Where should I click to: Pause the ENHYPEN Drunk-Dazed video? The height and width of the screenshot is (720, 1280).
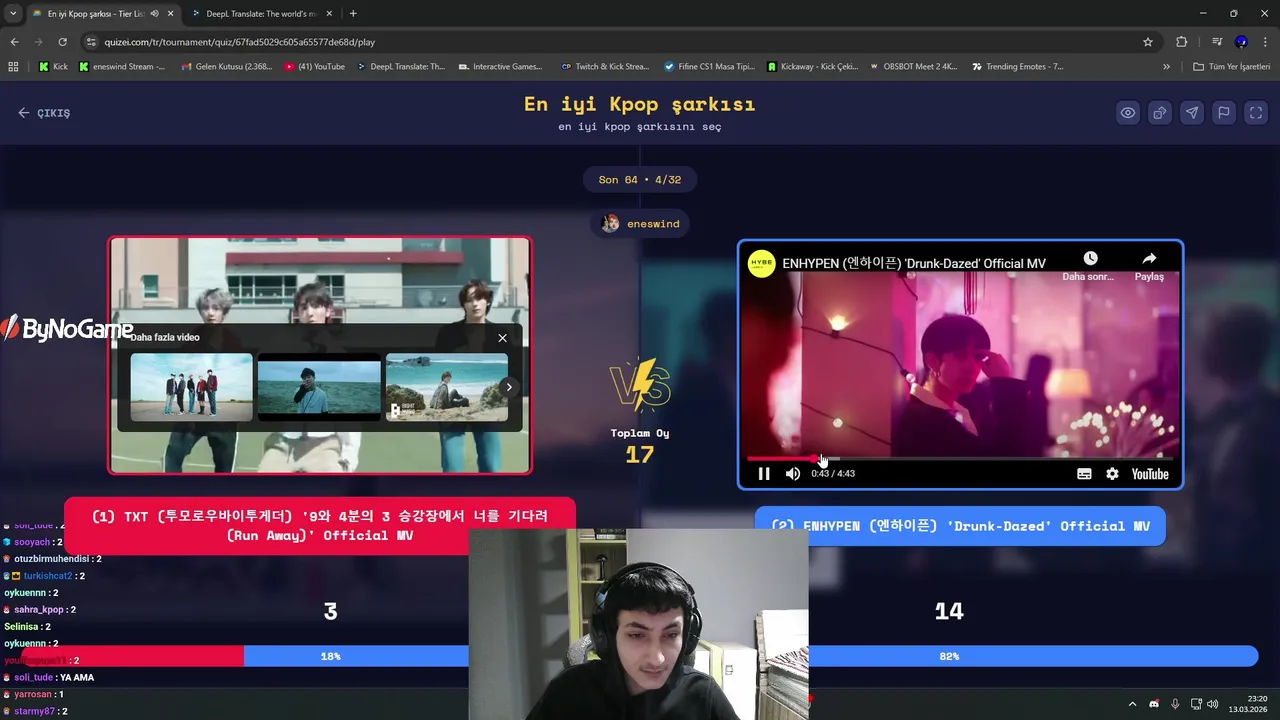point(764,474)
